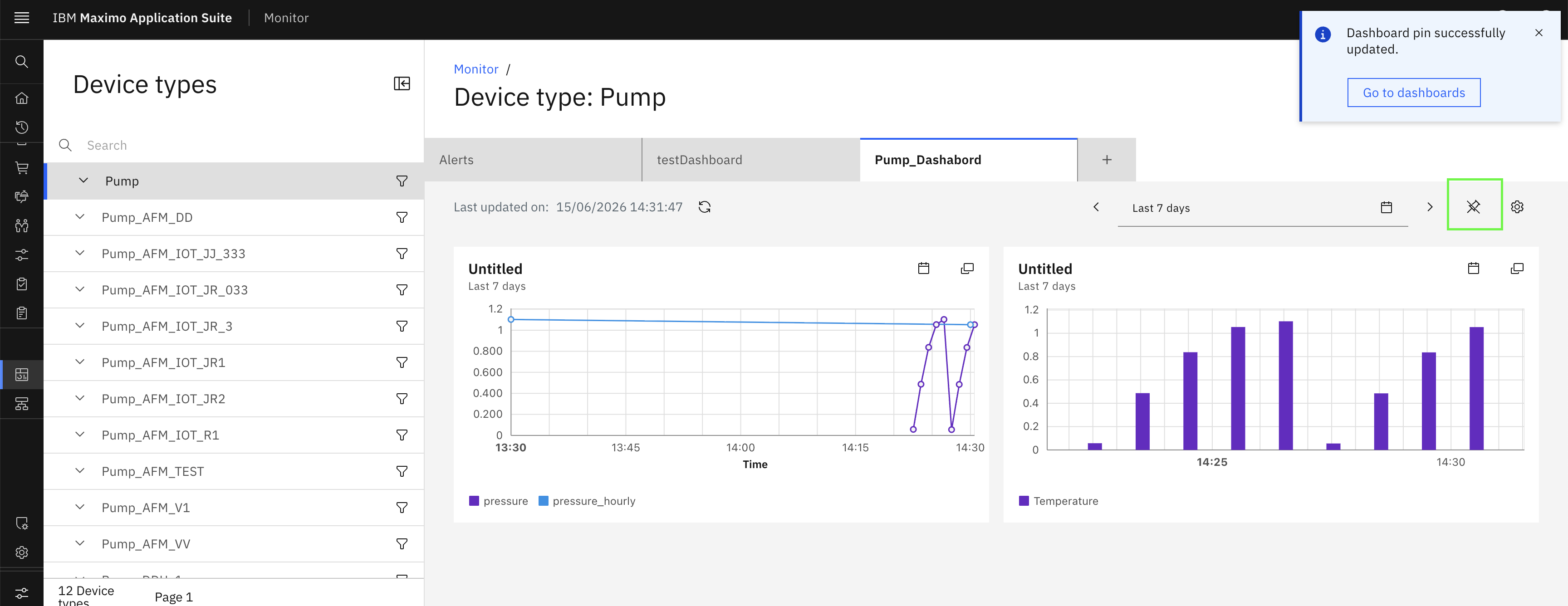Open dashboard settings gear icon
The height and width of the screenshot is (606, 1568).
coord(1517,207)
